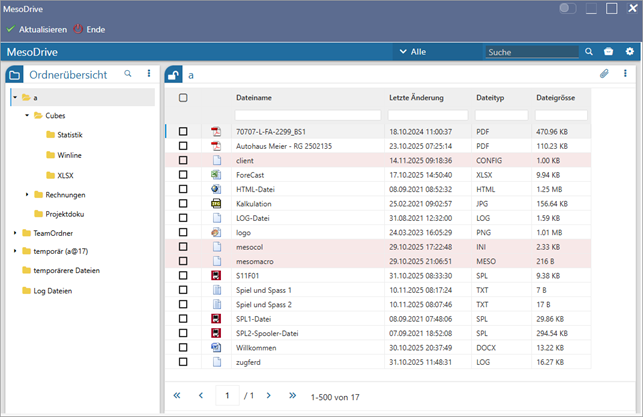Click the Dateiname column filter field

[307, 115]
